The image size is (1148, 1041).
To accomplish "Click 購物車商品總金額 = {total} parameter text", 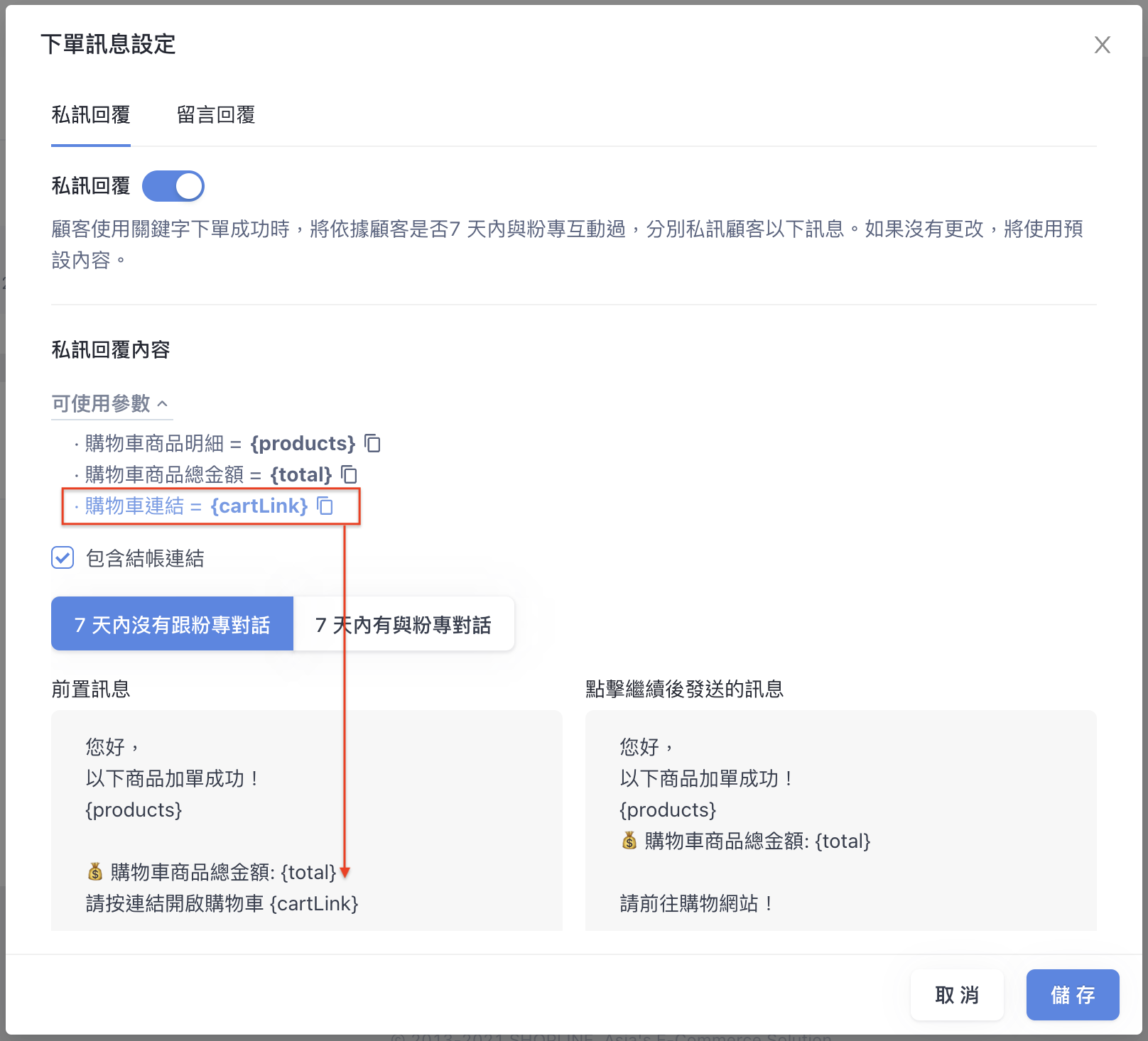I will (x=208, y=474).
